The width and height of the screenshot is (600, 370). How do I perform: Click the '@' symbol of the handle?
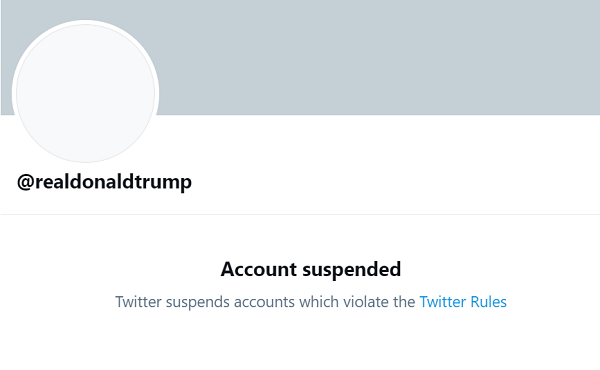point(26,183)
